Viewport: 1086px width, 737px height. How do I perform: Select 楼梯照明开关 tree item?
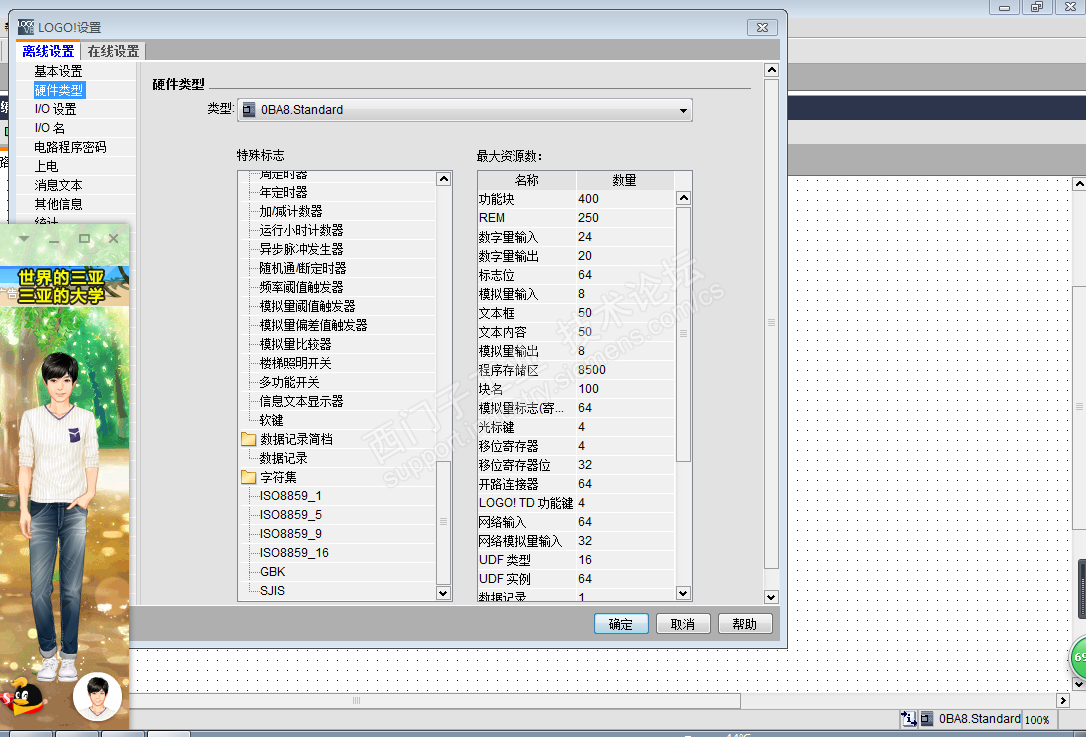[295, 363]
